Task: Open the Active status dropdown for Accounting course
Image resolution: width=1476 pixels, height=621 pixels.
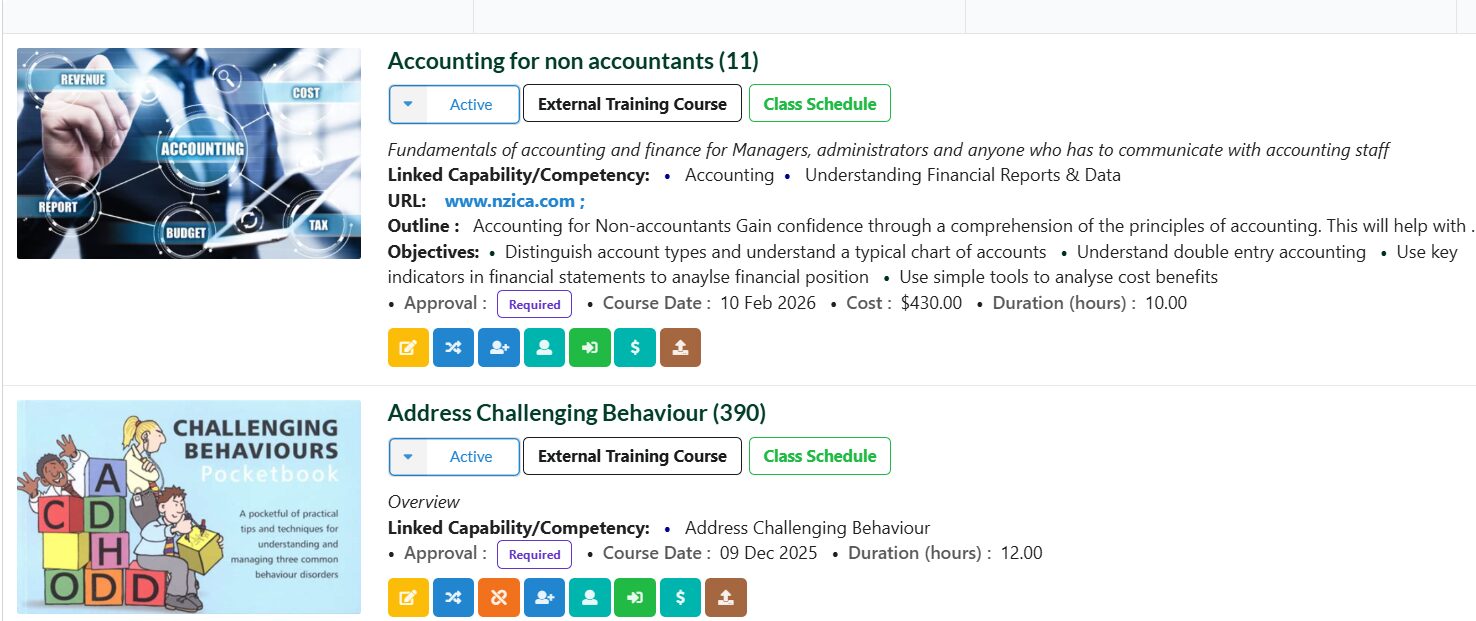Action: 408,104
